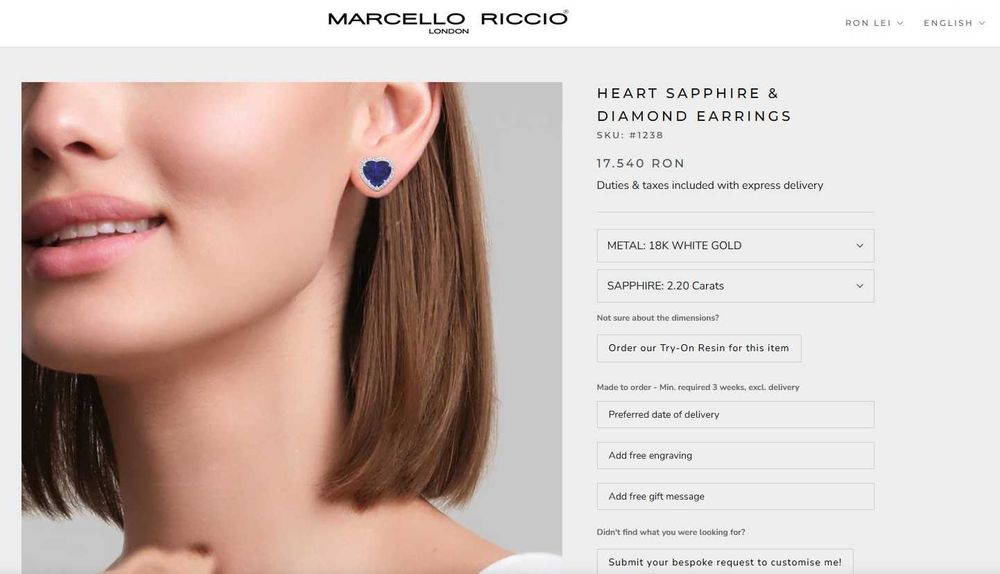Expand the Metal 18K White Gold dropdown

tap(735, 246)
